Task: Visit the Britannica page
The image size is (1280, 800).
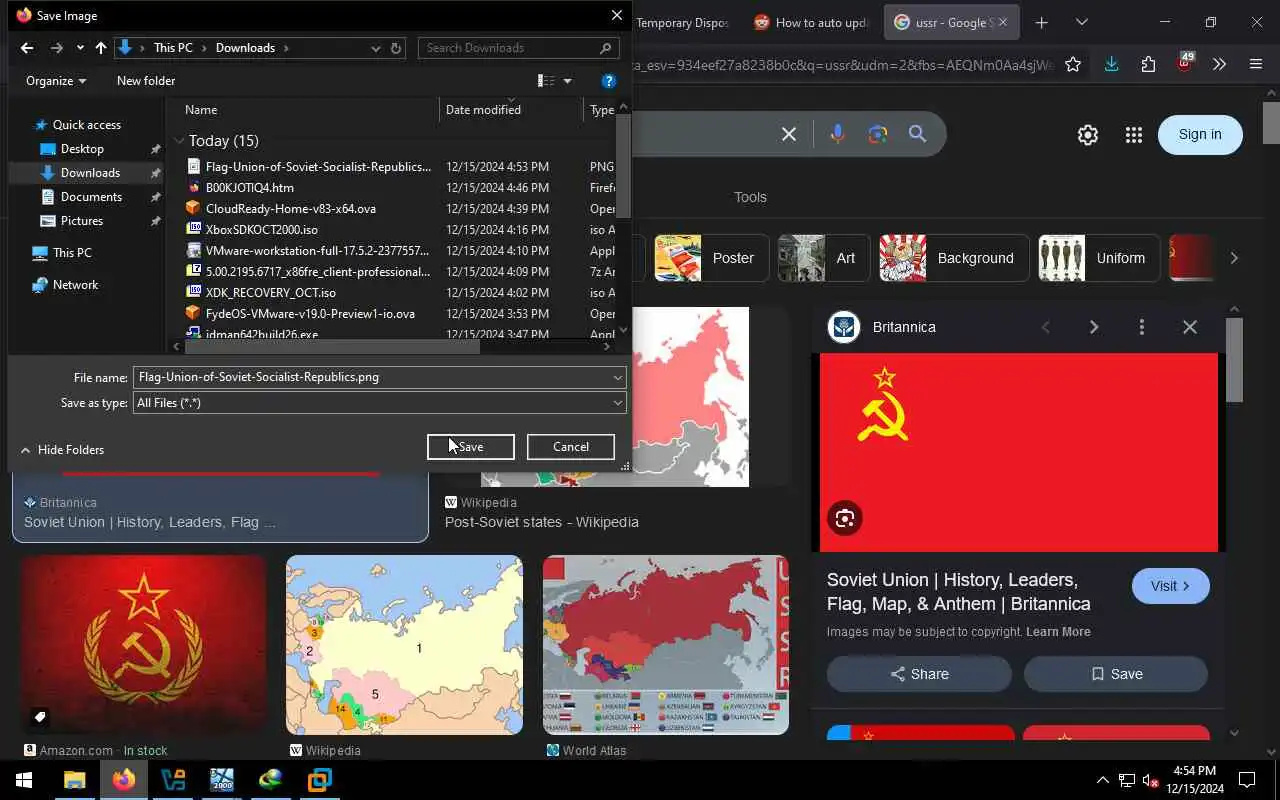Action: [1170, 586]
